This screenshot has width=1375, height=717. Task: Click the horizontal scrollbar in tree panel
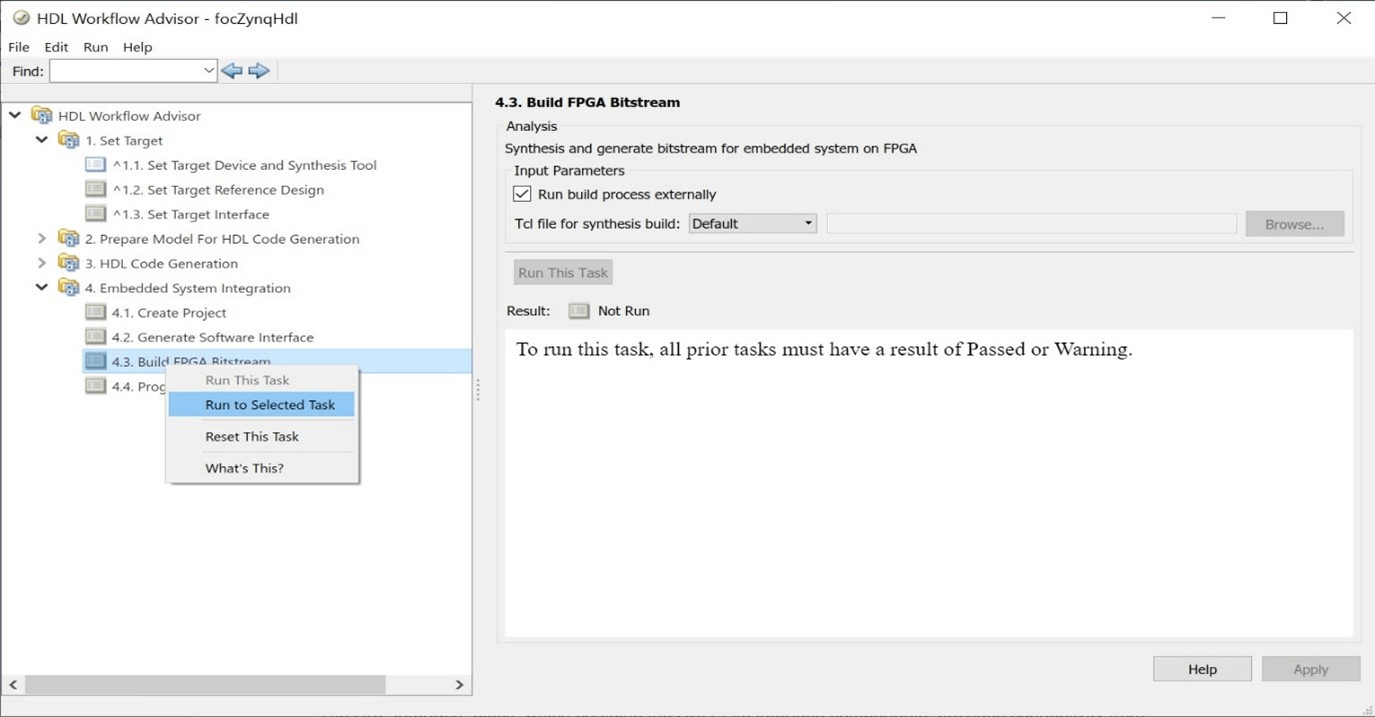coord(205,685)
